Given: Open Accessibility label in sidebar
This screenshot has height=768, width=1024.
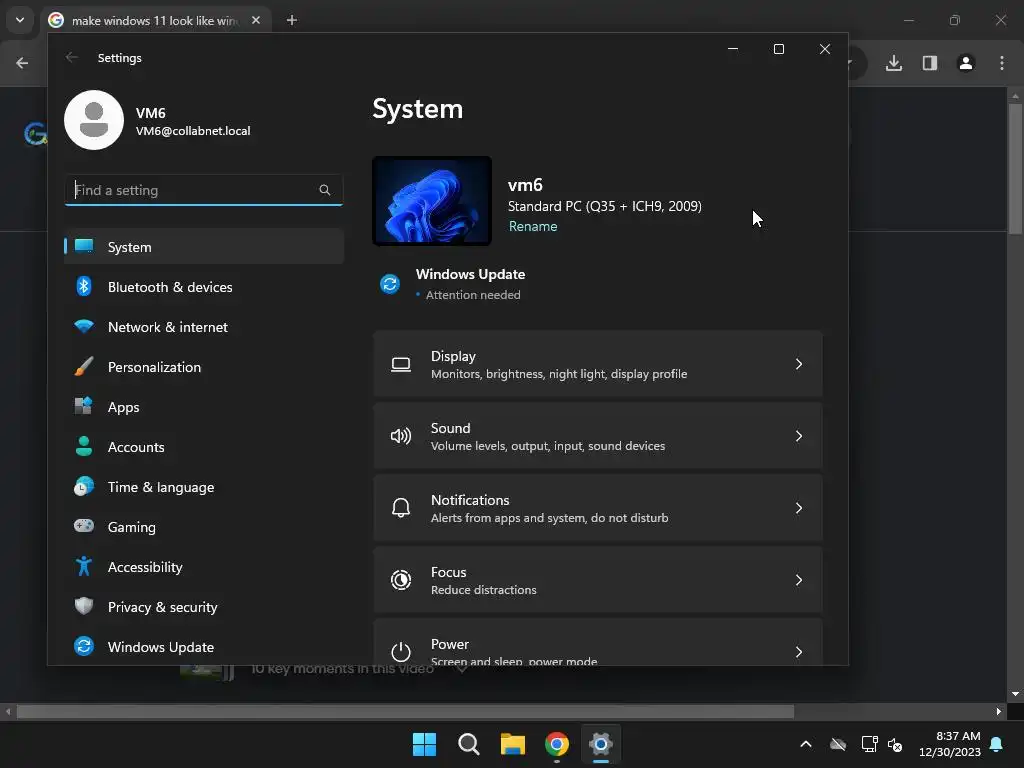Looking at the screenshot, I should (145, 567).
